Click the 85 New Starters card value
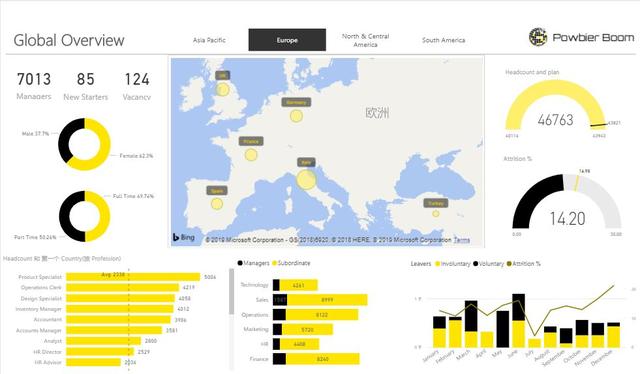Image resolution: width=640 pixels, height=374 pixels. coord(86,79)
